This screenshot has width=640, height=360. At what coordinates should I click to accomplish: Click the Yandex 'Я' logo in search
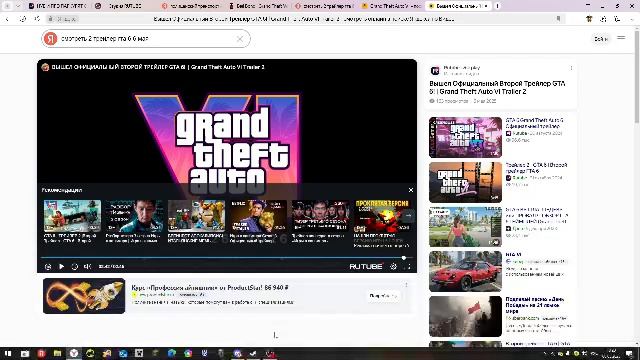tap(51, 39)
